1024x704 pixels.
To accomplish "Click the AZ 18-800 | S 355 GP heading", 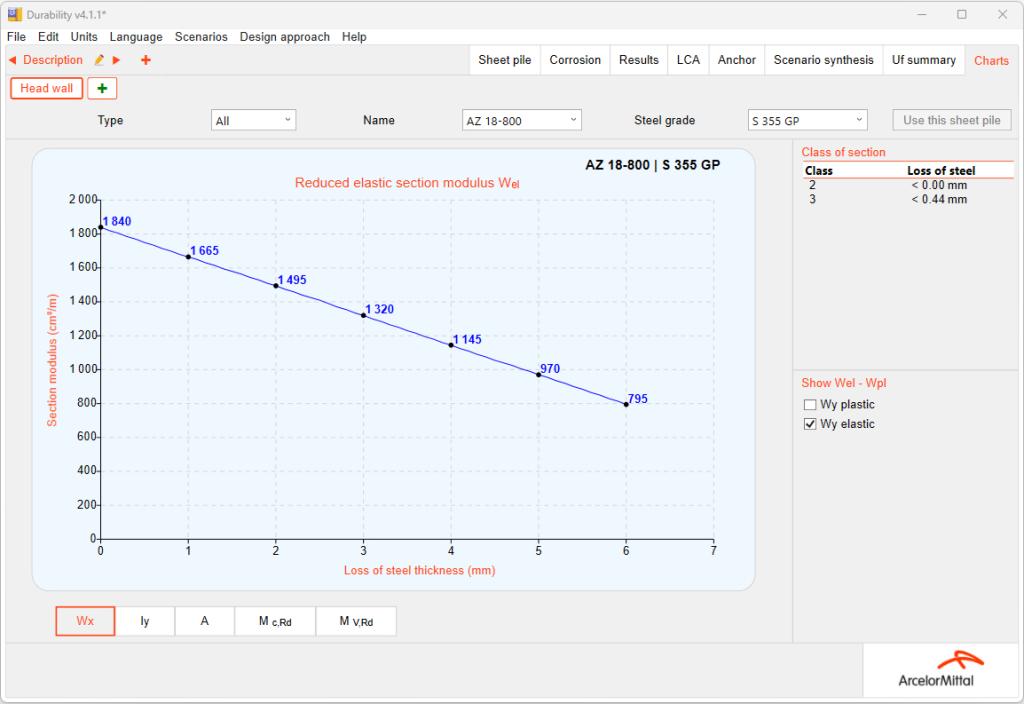I will [x=652, y=165].
